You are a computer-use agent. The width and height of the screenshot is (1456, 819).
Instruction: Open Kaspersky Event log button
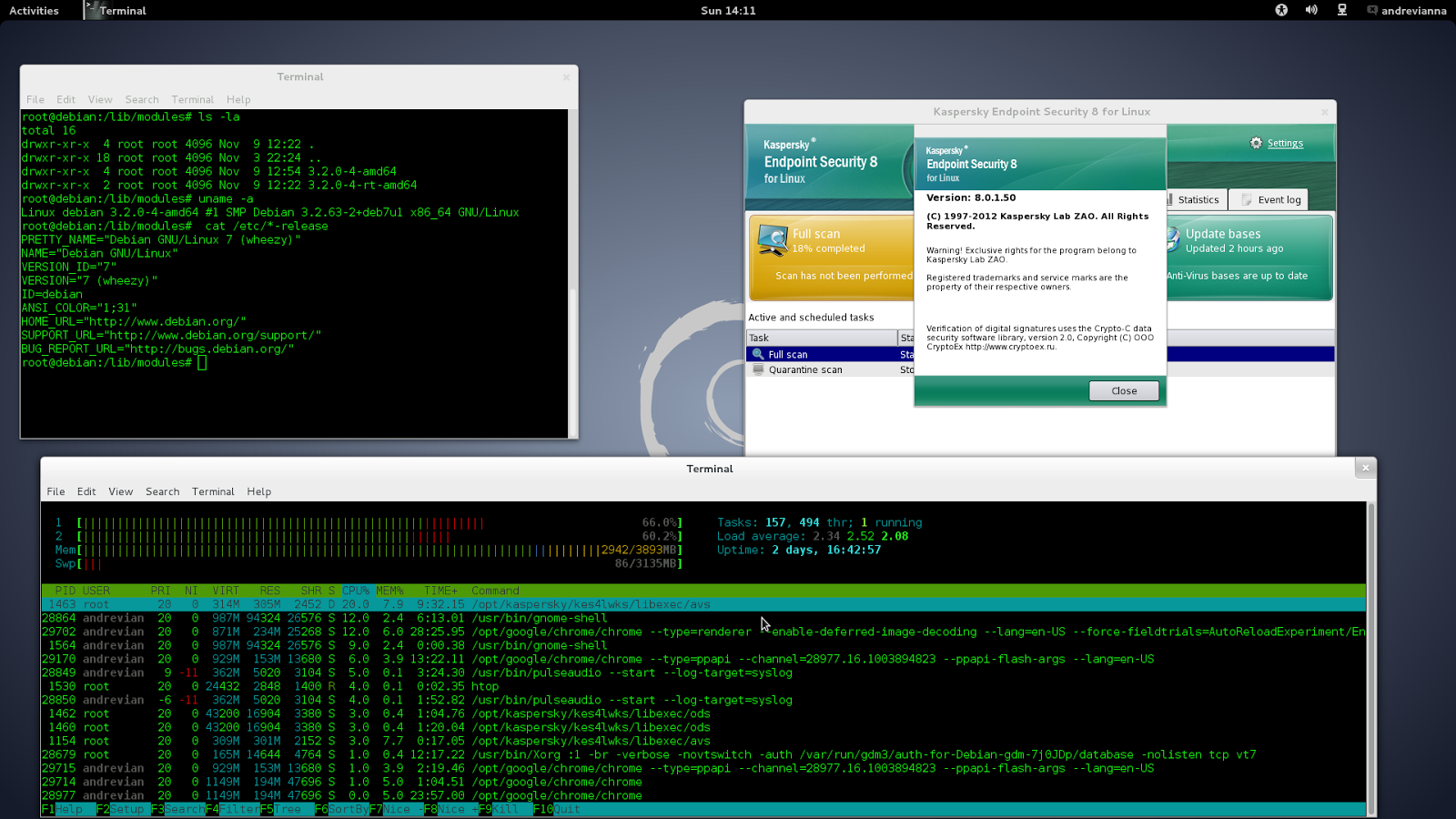coord(1269,199)
